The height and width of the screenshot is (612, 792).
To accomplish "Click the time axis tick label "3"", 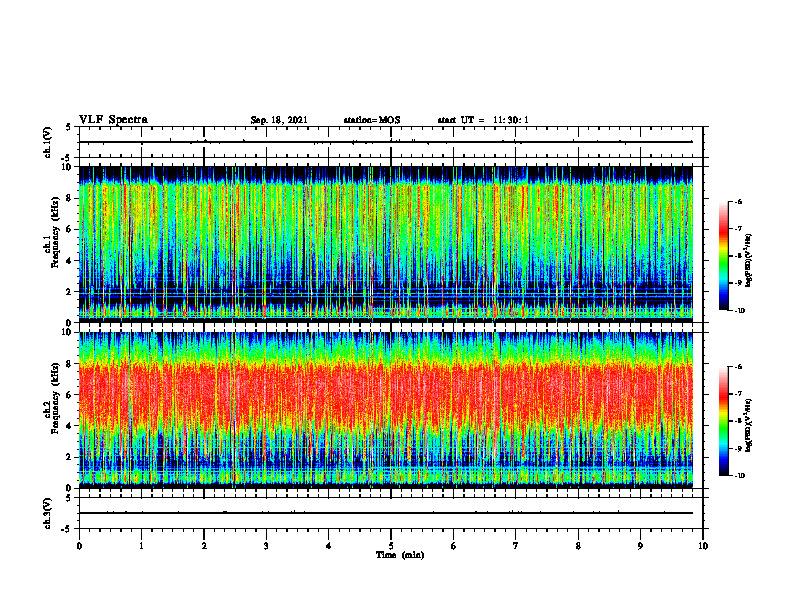I will coord(266,546).
